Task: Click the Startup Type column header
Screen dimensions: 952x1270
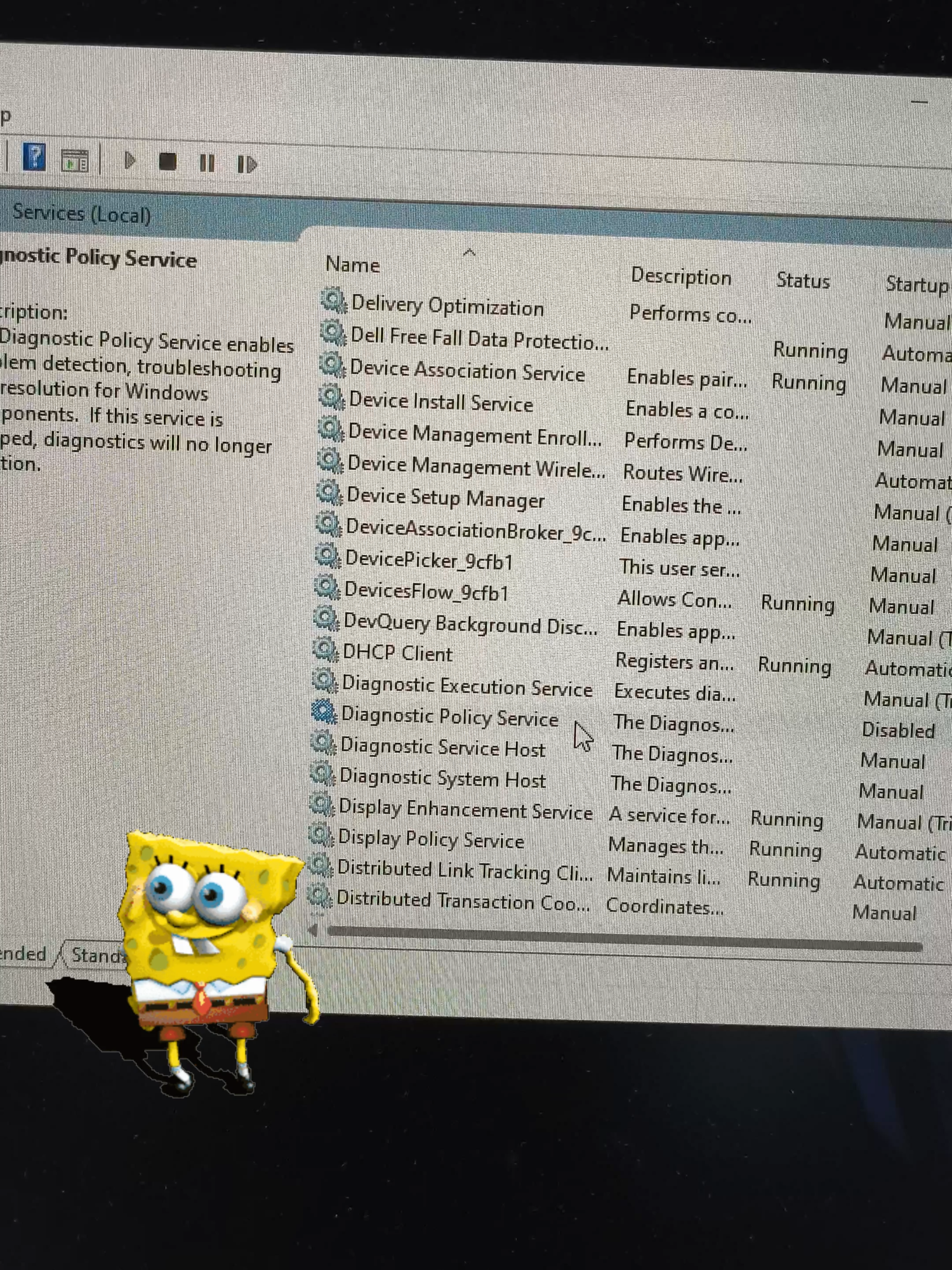Action: coord(918,284)
